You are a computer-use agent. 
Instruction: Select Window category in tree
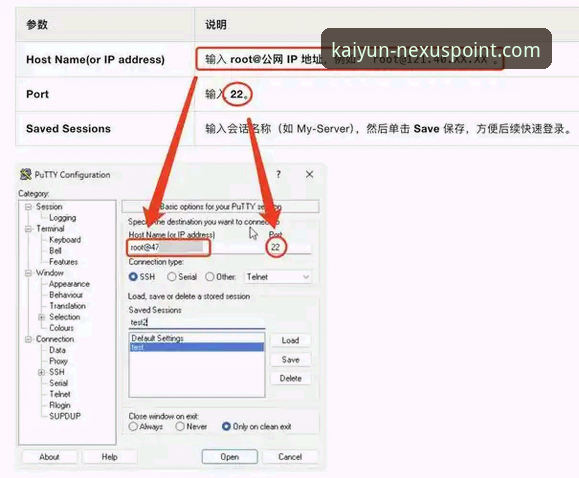[x=49, y=273]
